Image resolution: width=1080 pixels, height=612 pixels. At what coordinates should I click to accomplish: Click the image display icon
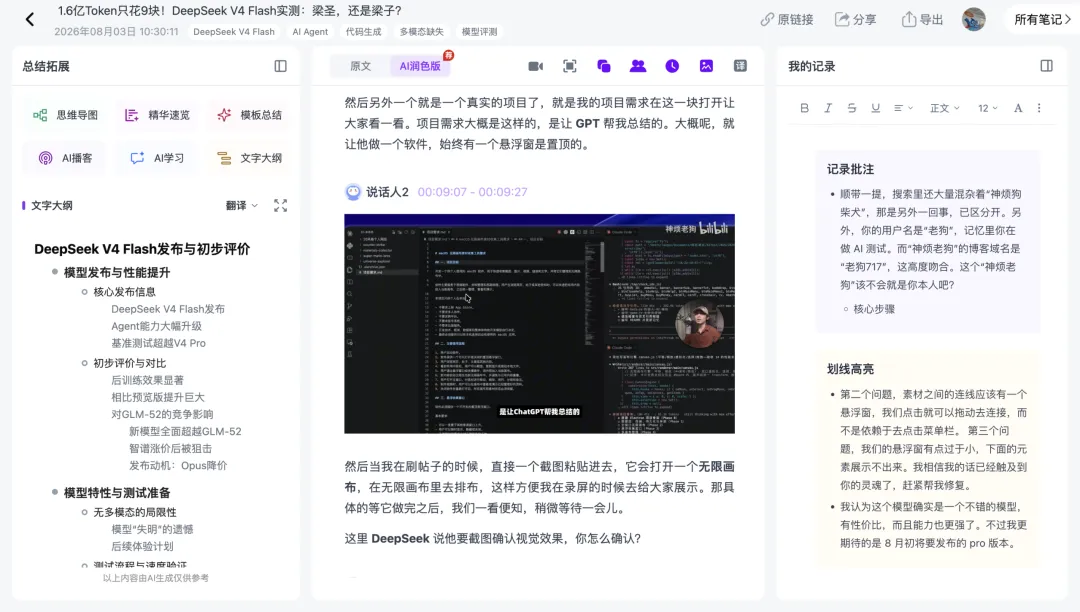coord(706,66)
